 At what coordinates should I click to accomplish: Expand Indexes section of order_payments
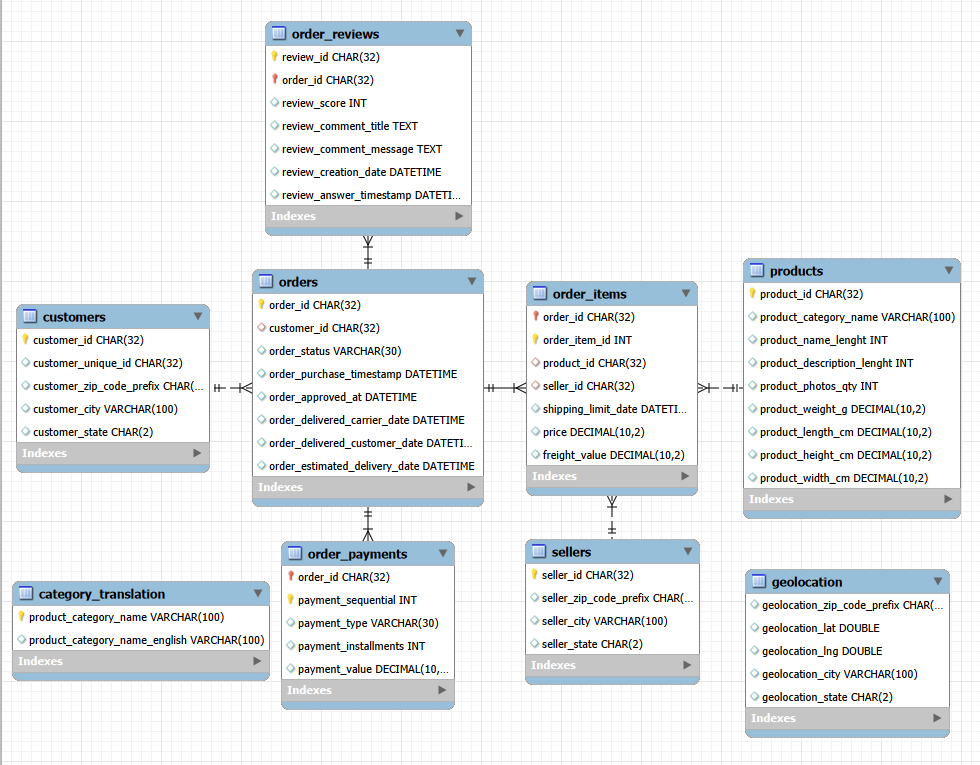[x=442, y=690]
